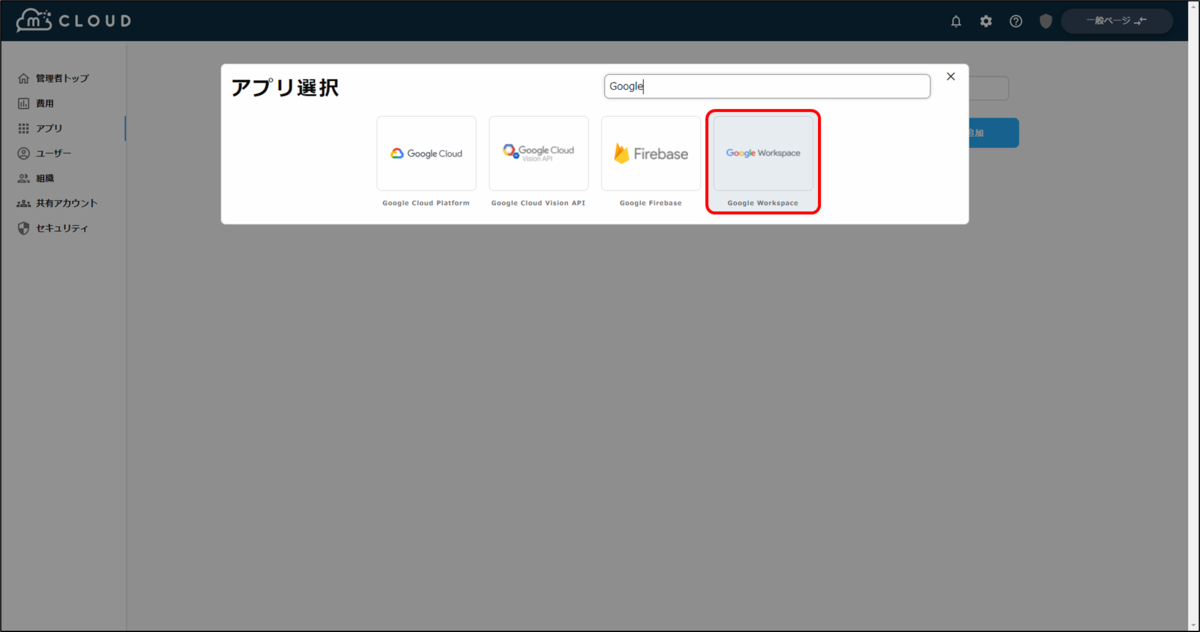Click the person icon beside ユーザー
The width and height of the screenshot is (1200, 632).
[24, 153]
